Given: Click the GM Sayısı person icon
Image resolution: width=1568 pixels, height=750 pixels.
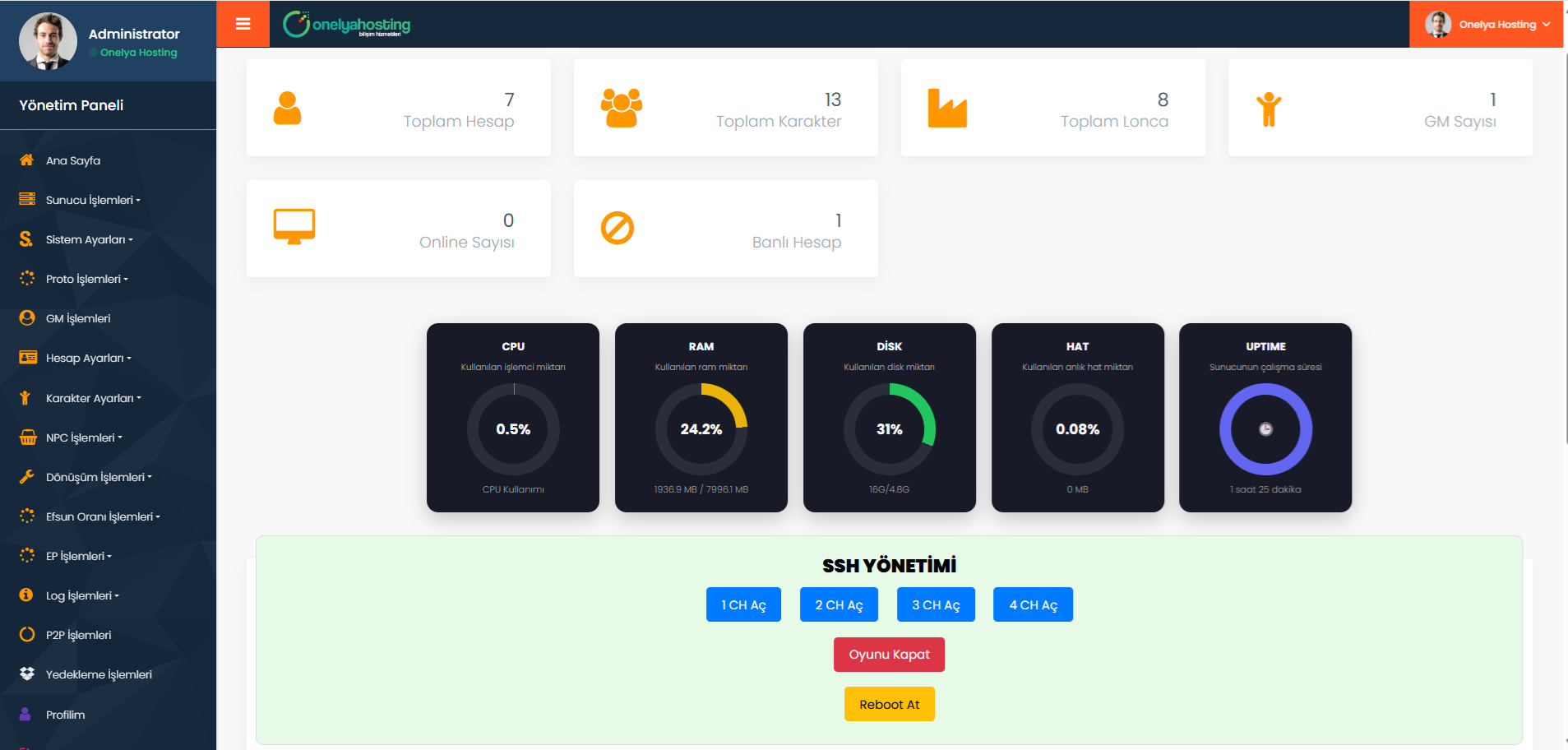Looking at the screenshot, I should click(x=1269, y=109).
